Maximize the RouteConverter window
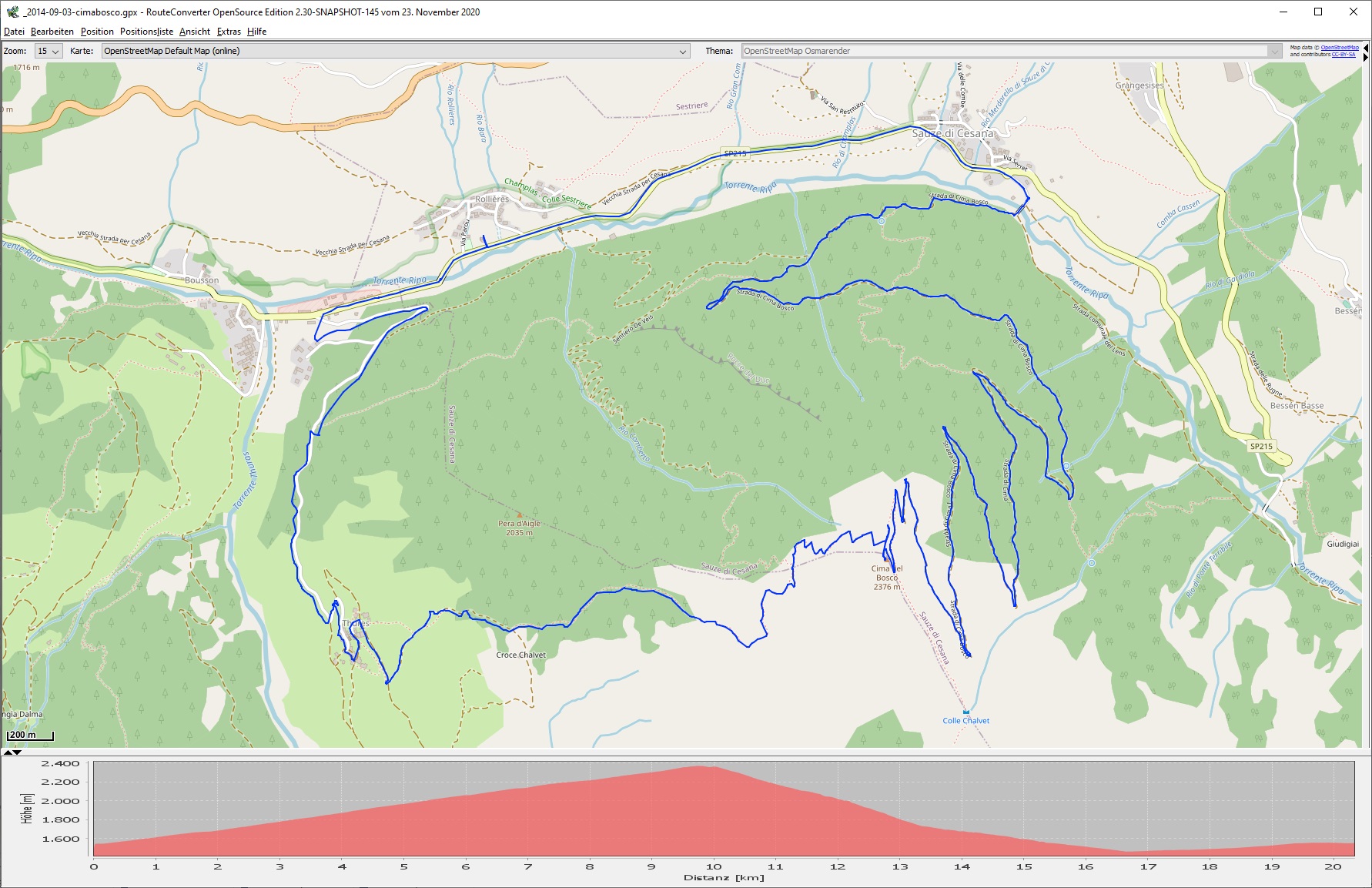This screenshot has height=888, width=1372. click(1318, 12)
